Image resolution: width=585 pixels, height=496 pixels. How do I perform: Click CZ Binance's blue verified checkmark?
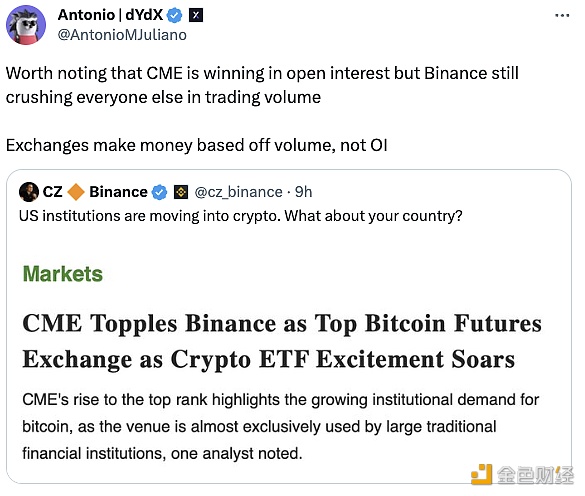click(159, 192)
